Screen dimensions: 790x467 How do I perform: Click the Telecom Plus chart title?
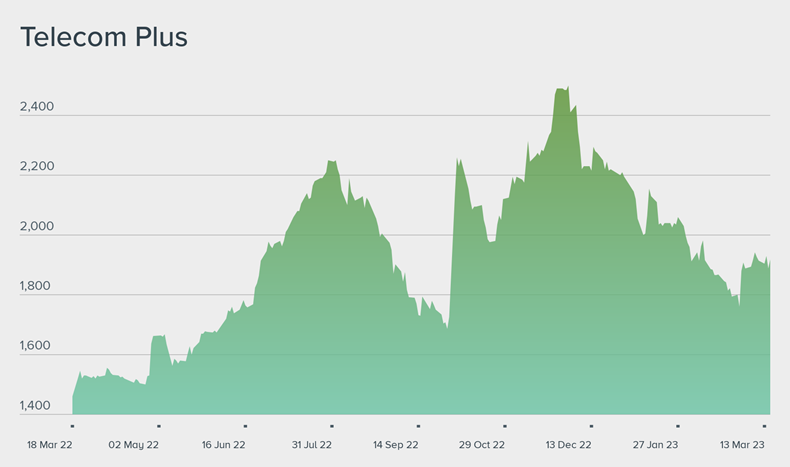click(104, 38)
